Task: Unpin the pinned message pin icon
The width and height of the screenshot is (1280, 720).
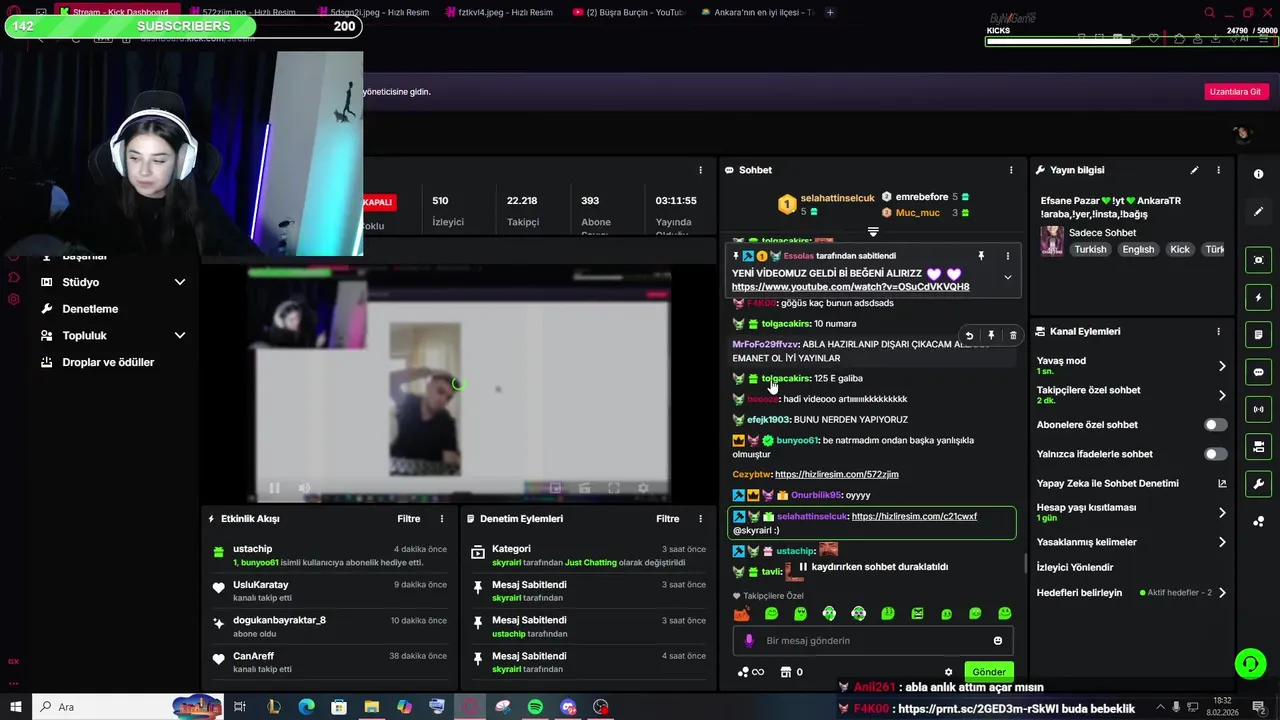Action: [981, 256]
